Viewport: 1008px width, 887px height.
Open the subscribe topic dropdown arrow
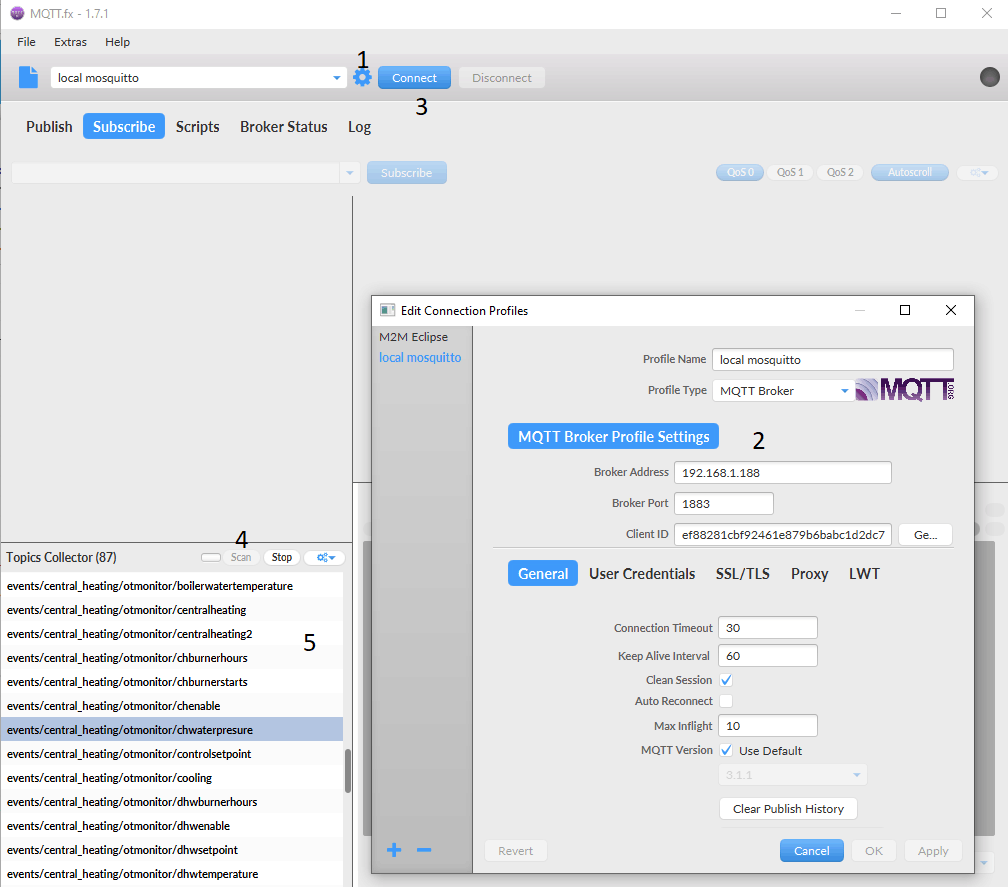pos(349,173)
